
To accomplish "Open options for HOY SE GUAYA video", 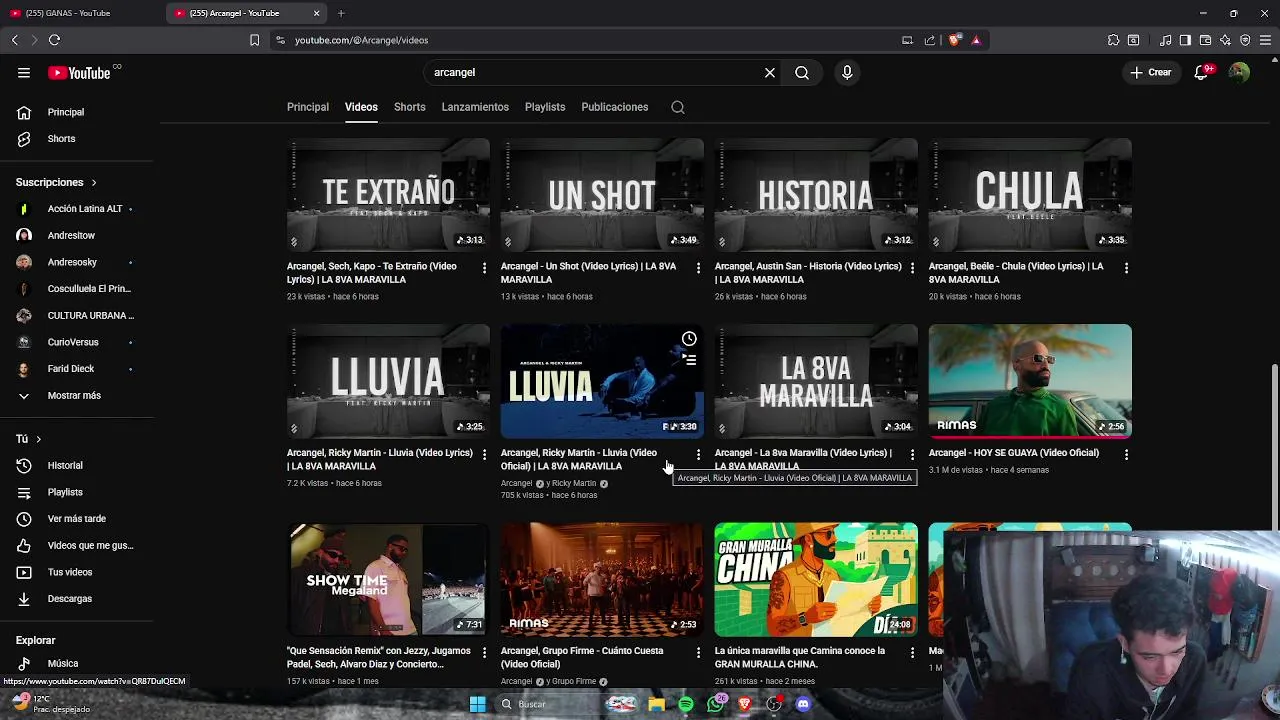I will (1126, 454).
